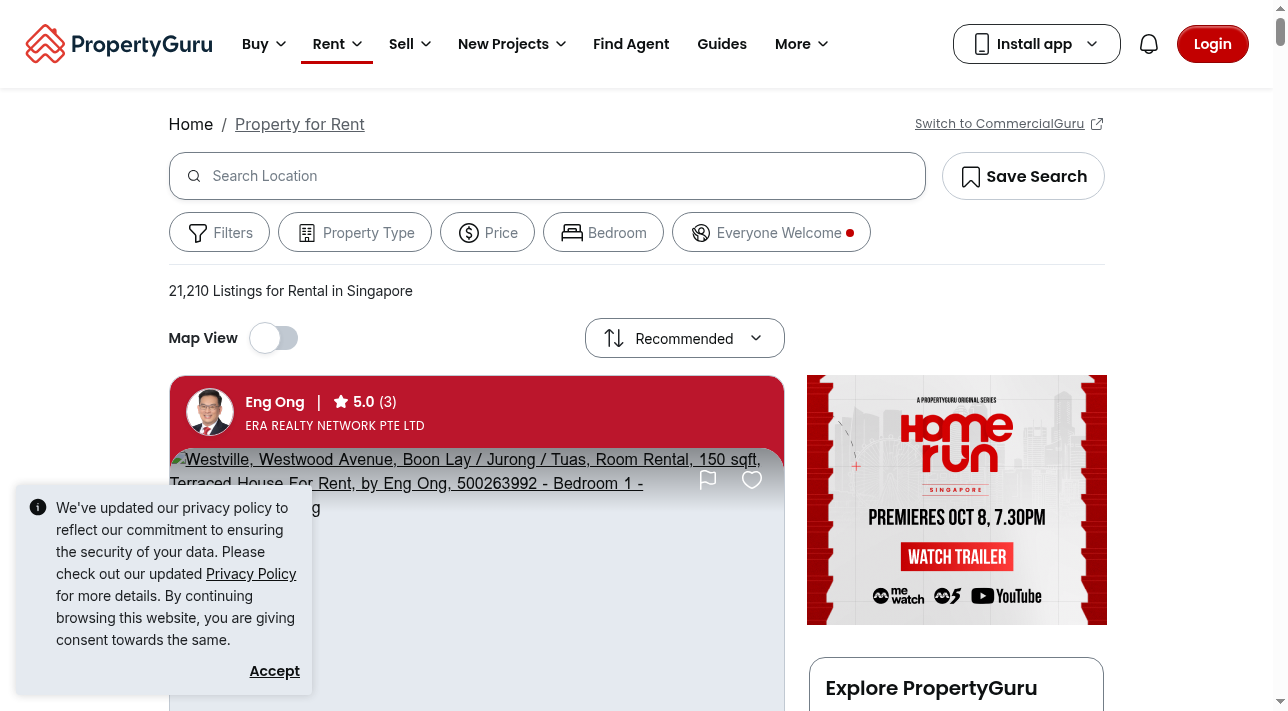Expand the New Projects menu
The image size is (1288, 711).
click(512, 44)
